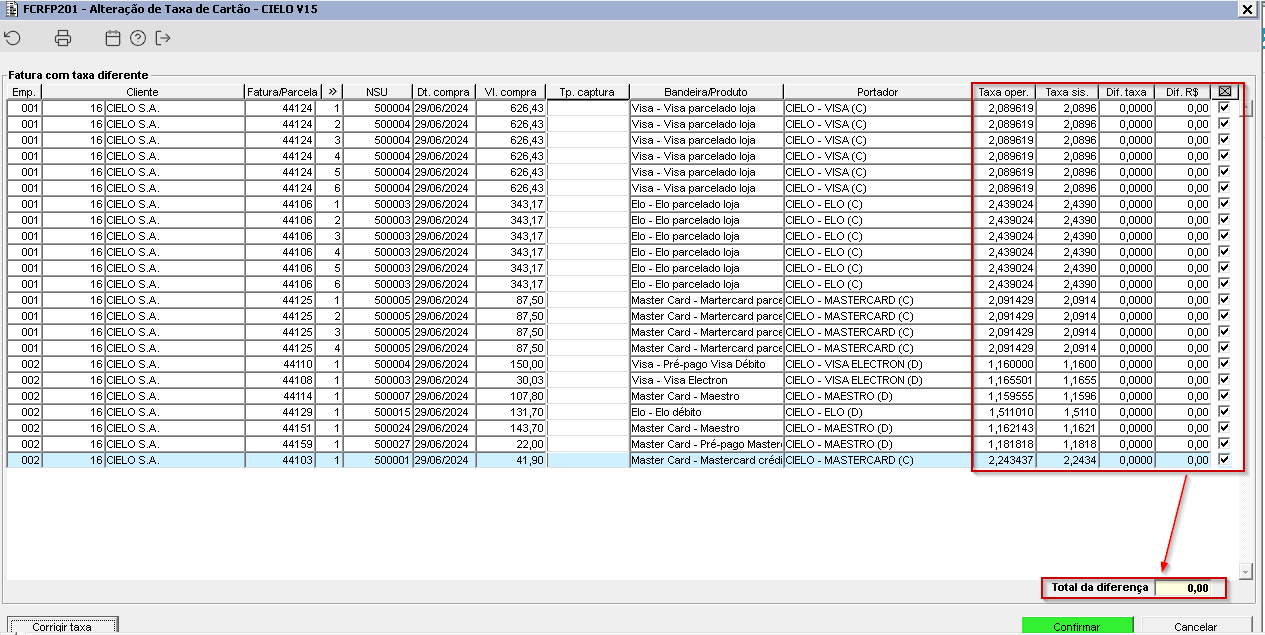
Task: Click the Taxa oper. column header
Action: 1004,92
